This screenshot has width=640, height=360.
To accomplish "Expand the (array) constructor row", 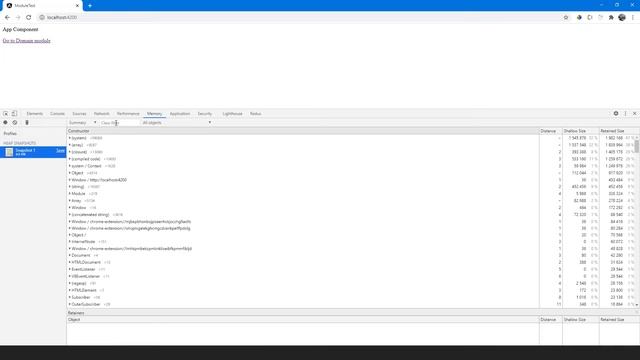I will 70,145.
